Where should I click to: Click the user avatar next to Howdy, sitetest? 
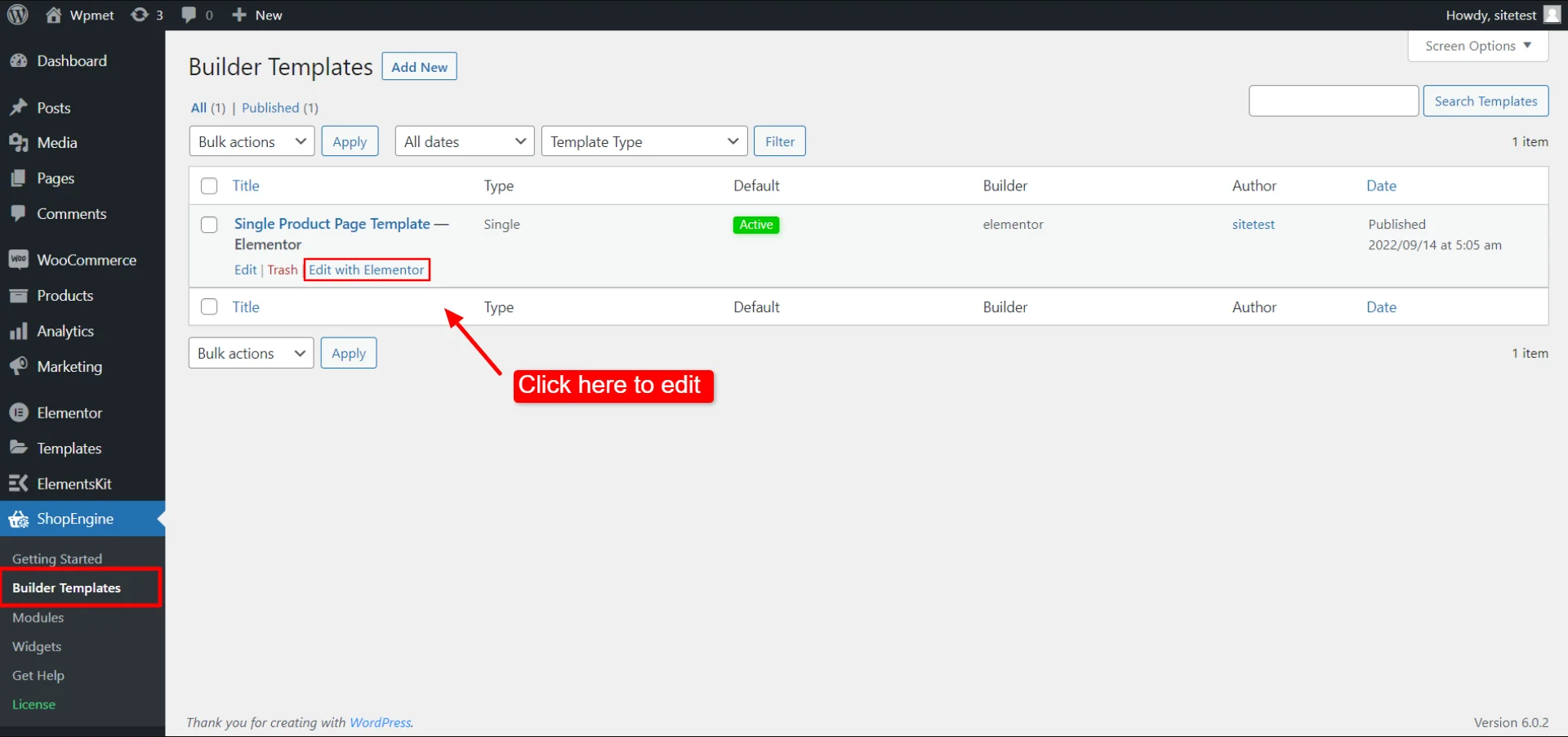tap(1552, 15)
